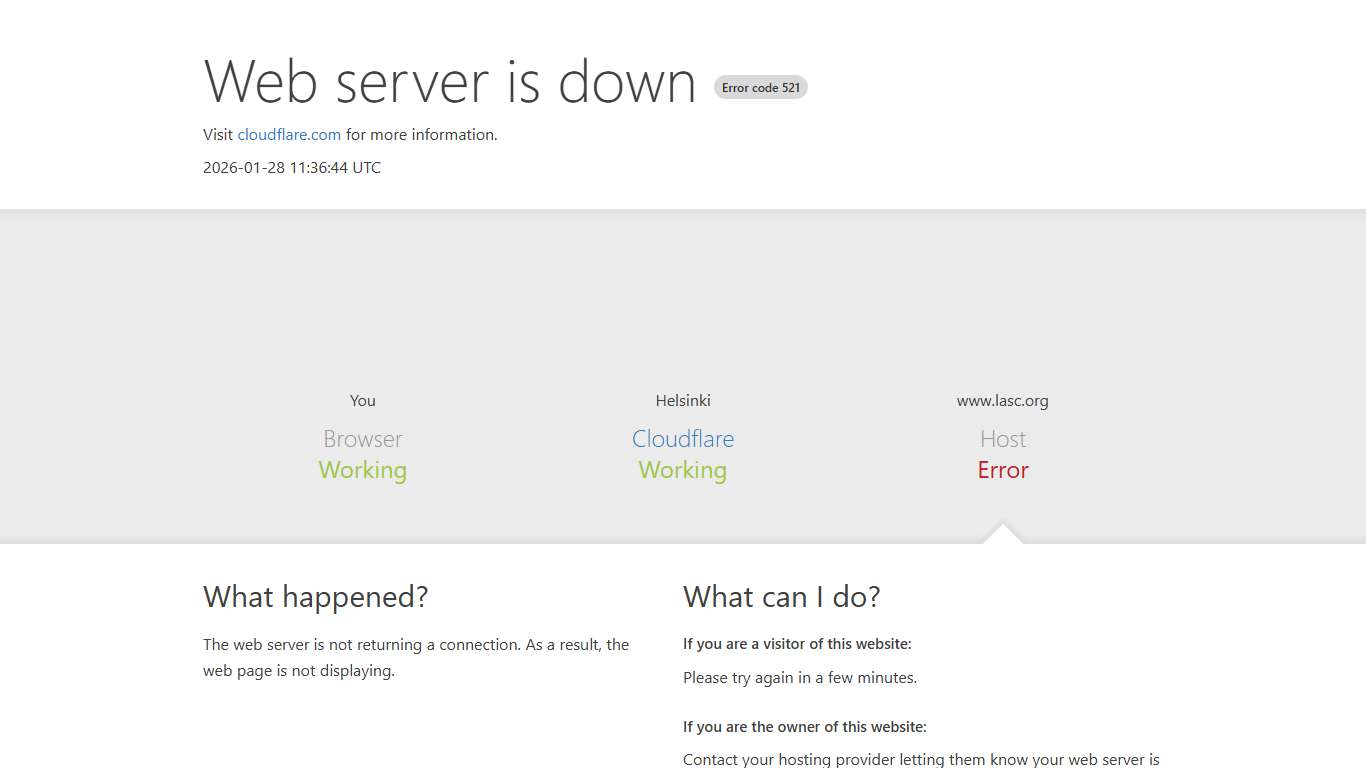
Task: Select the green Working status under Browser
Action: [x=362, y=470]
